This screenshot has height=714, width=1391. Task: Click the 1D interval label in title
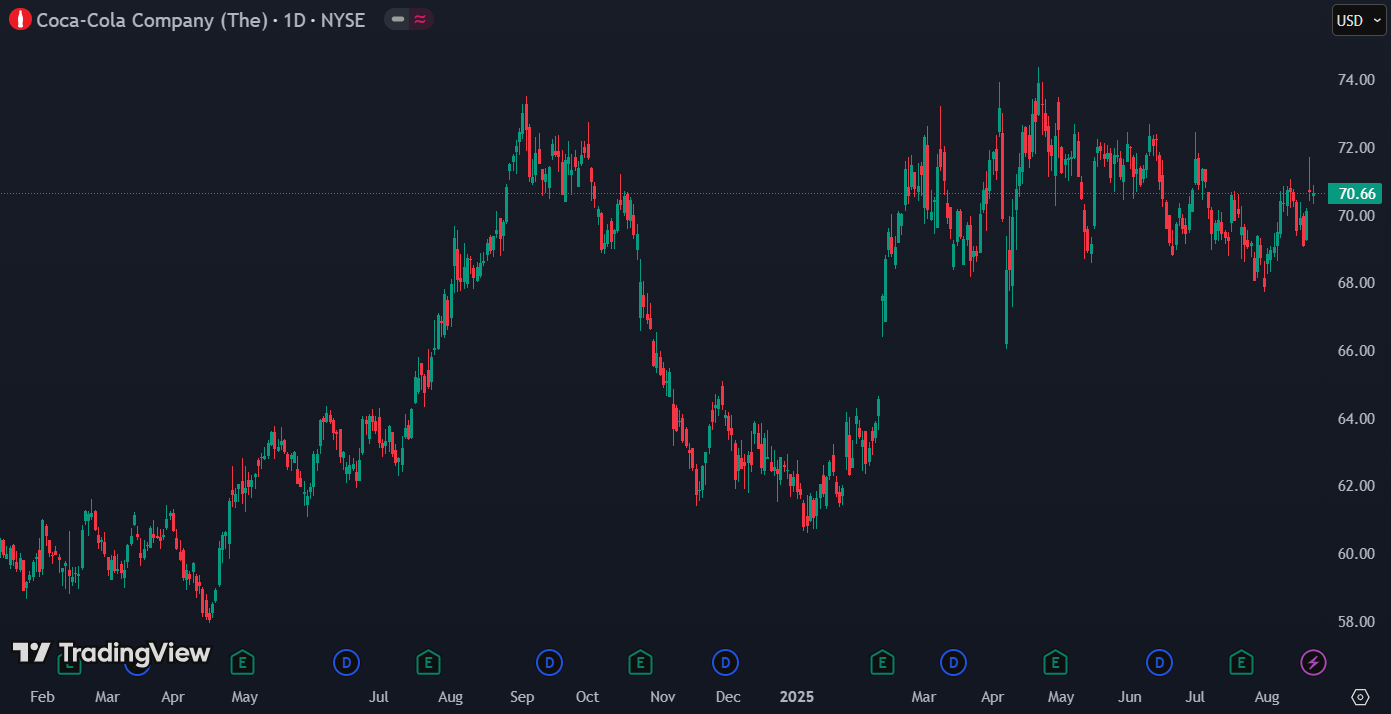coord(294,20)
